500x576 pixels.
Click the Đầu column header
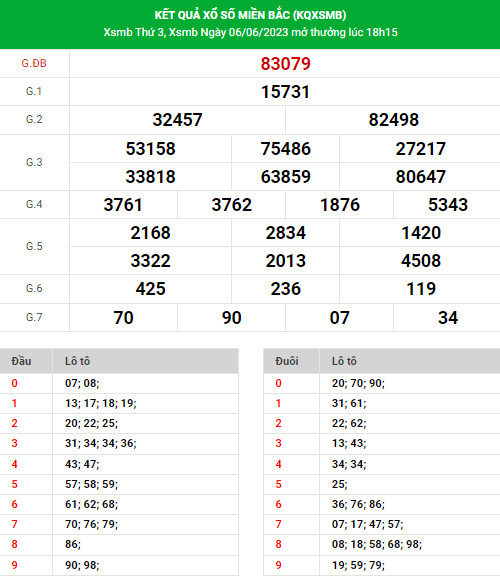[21, 361]
